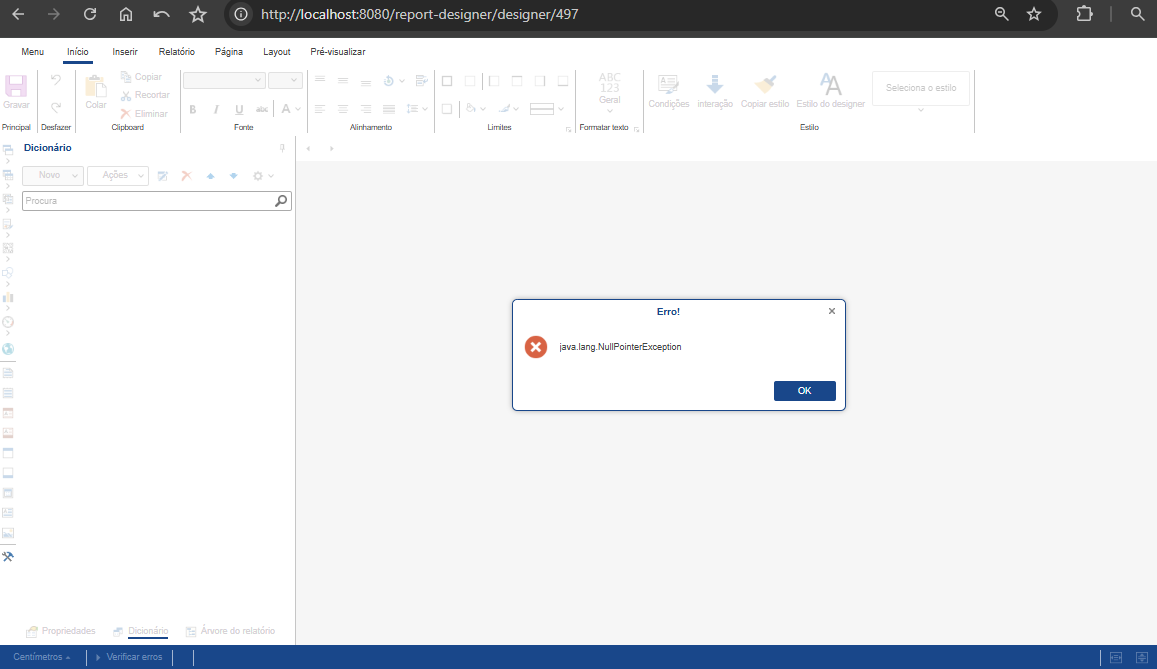The image size is (1157, 669).
Task: Switch to Árvore do relatório panel tab
Action: 230,631
